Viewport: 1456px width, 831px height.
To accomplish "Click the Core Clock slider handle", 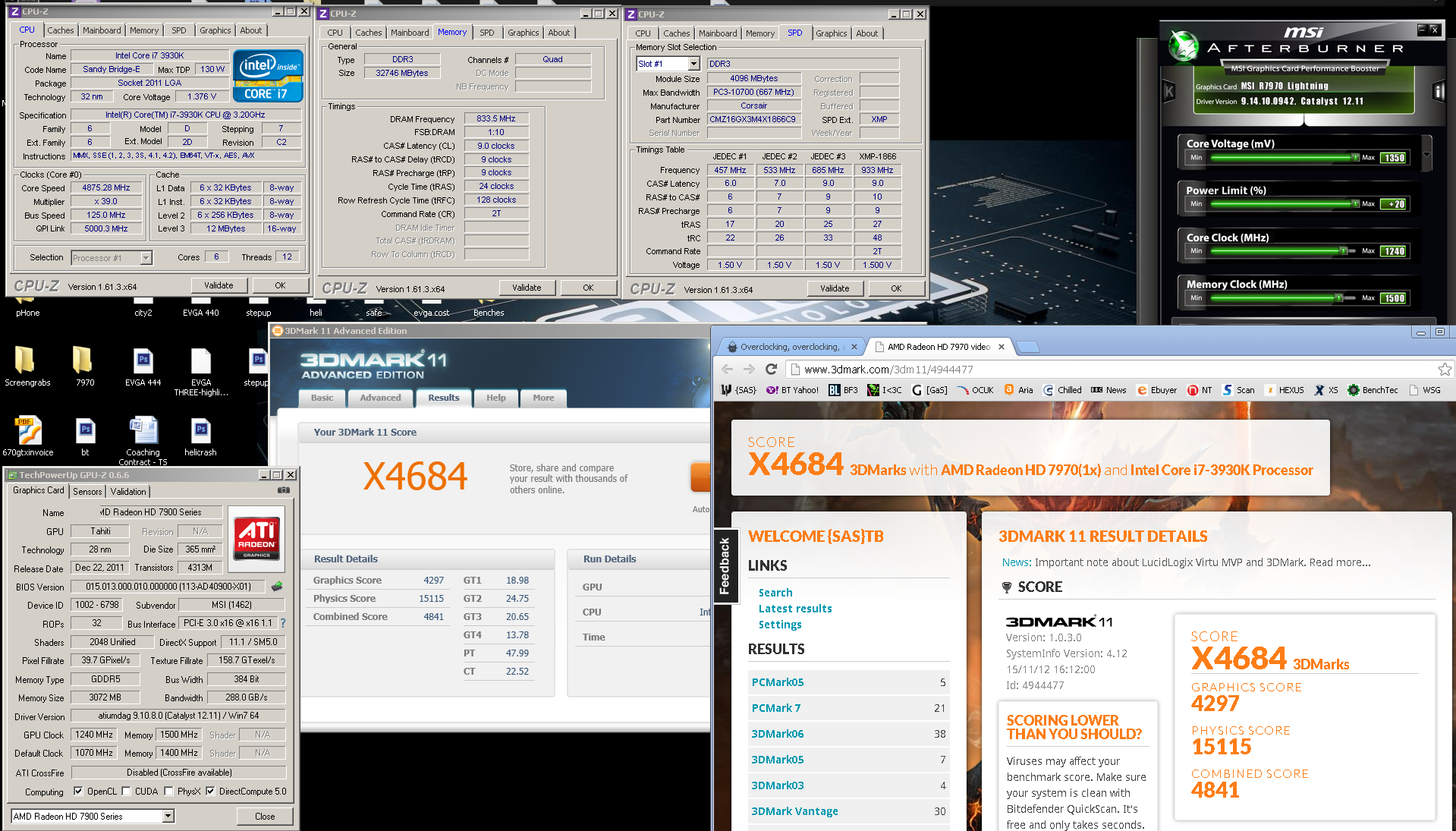I will 1343,250.
